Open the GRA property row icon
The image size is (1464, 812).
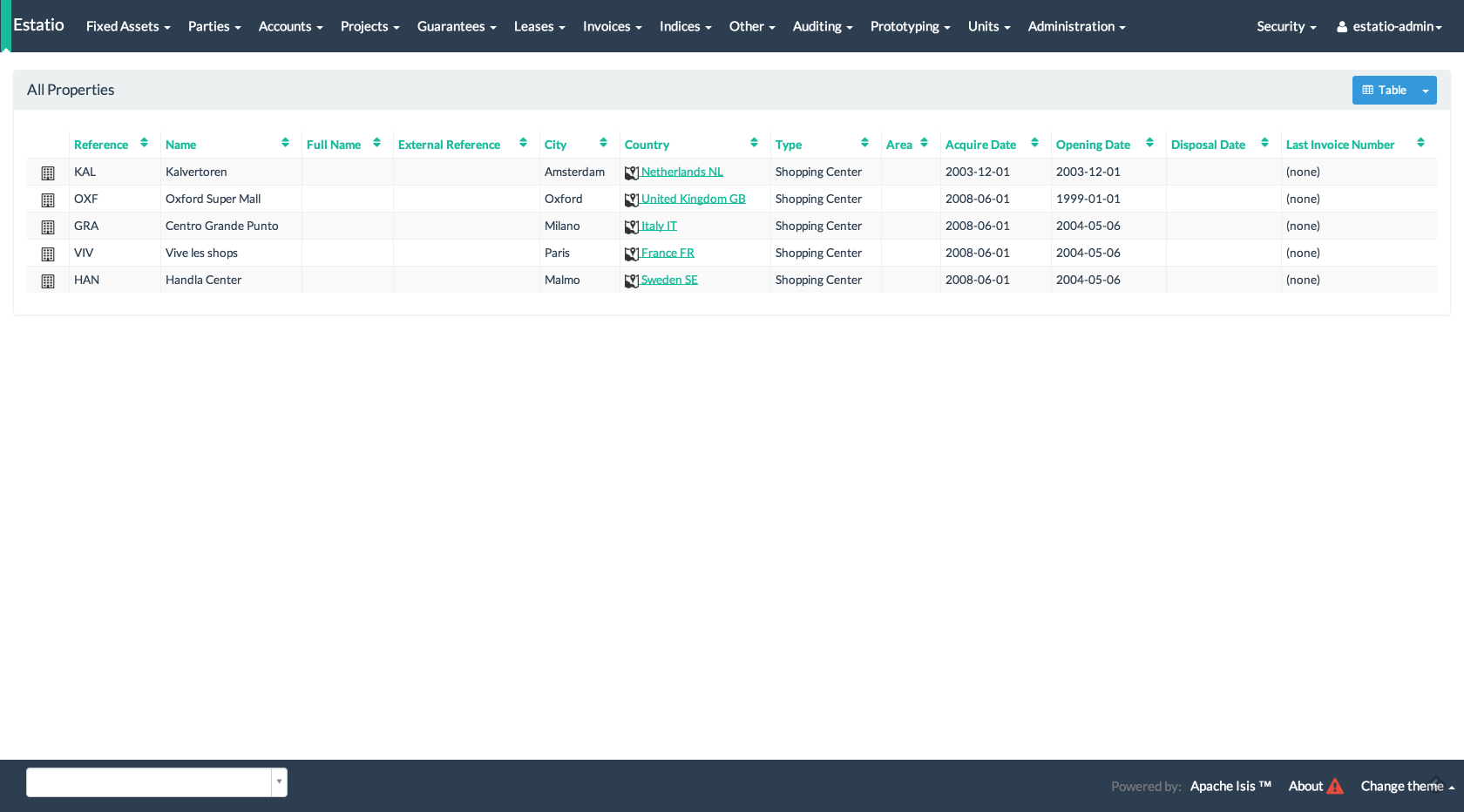48,227
